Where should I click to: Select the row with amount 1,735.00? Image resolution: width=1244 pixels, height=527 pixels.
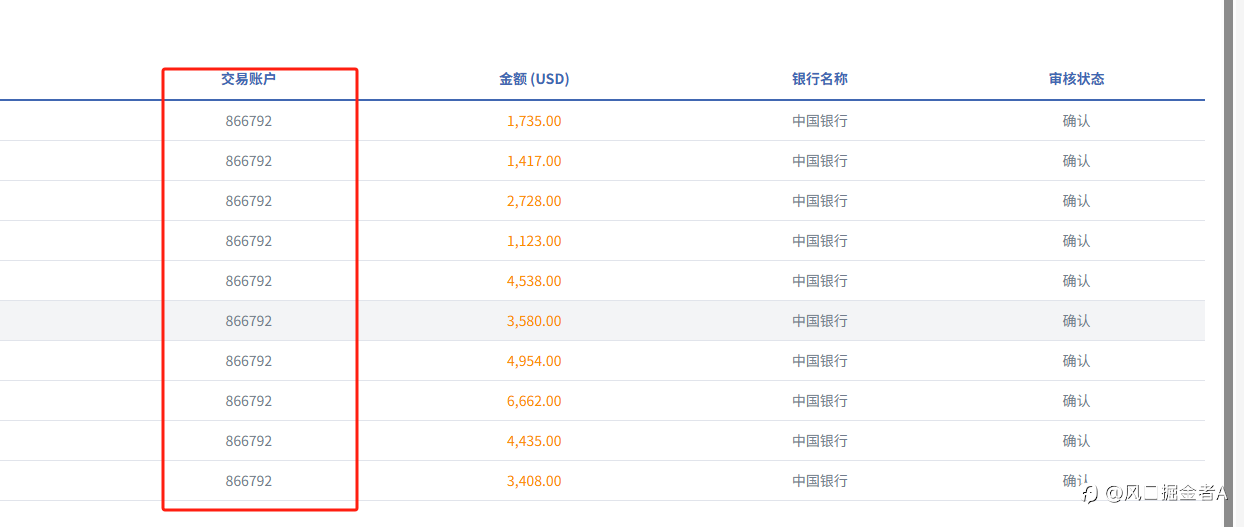[x=602, y=121]
